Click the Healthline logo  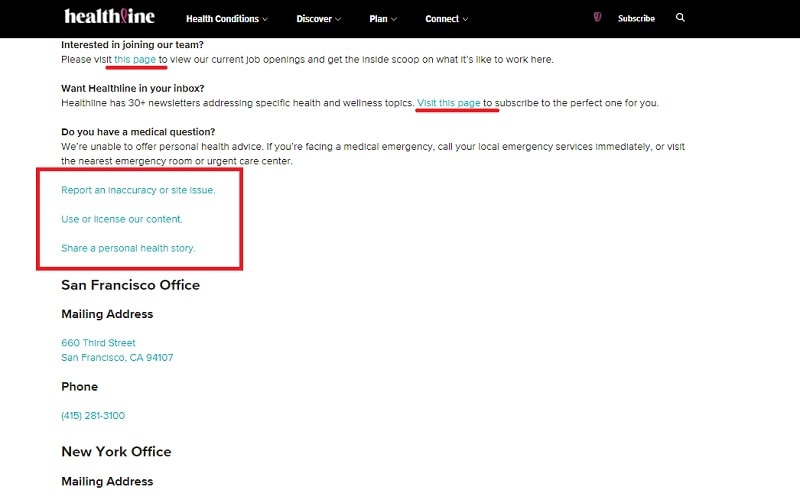[x=109, y=16]
